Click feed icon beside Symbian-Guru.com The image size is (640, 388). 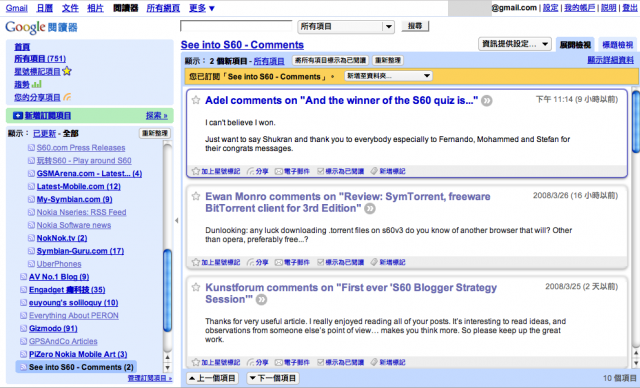pyautogui.click(x=31, y=251)
